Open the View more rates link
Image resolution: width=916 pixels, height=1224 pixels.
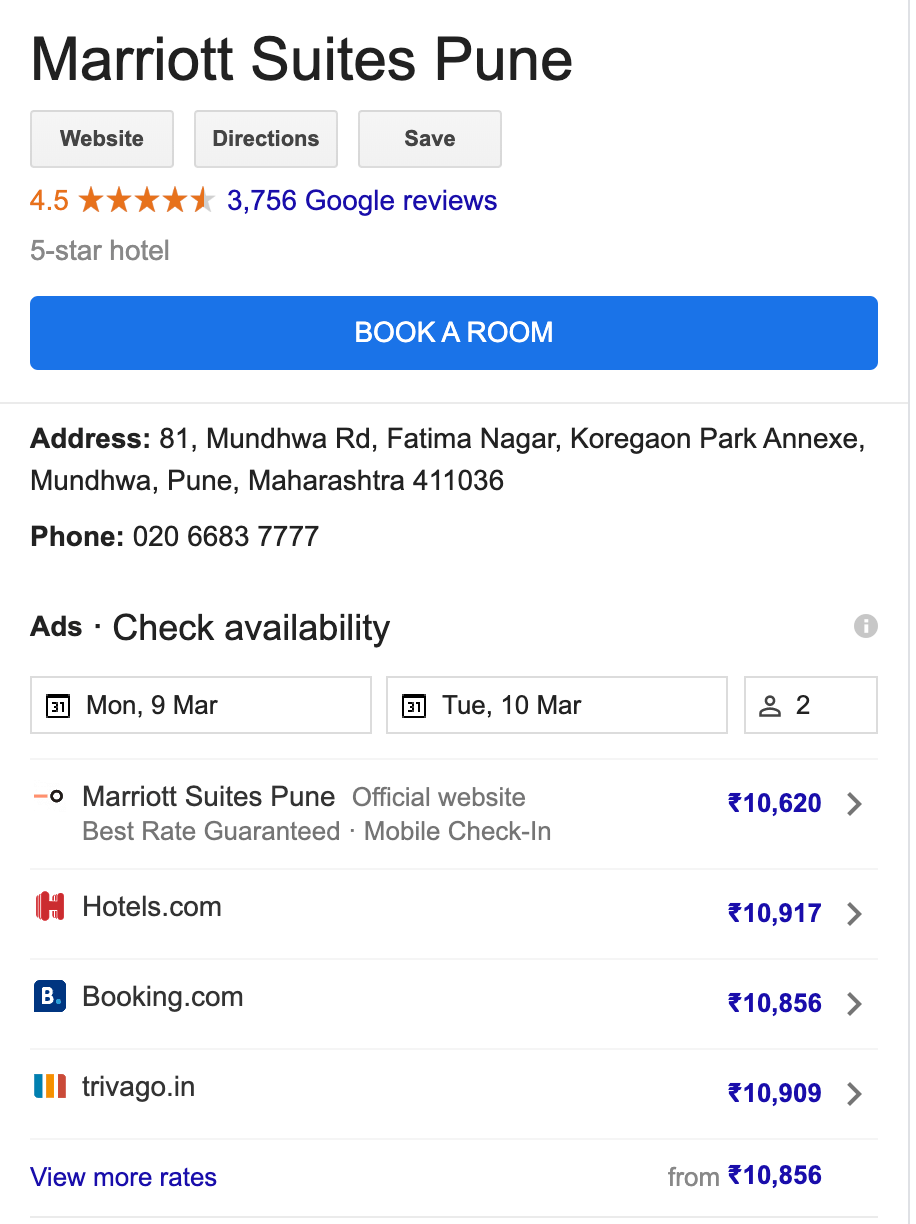(x=124, y=1177)
